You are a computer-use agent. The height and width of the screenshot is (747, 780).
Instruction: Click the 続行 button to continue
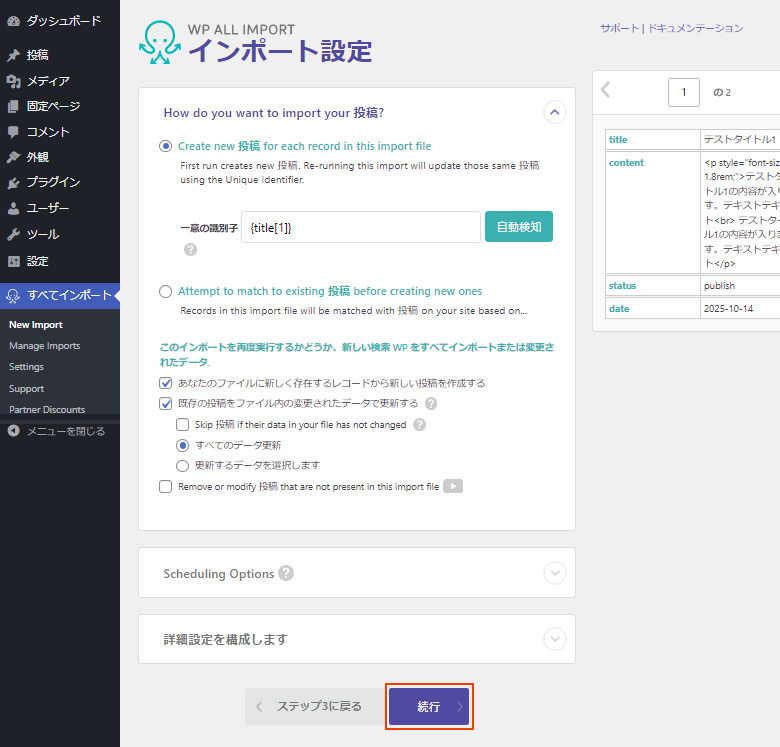429,707
